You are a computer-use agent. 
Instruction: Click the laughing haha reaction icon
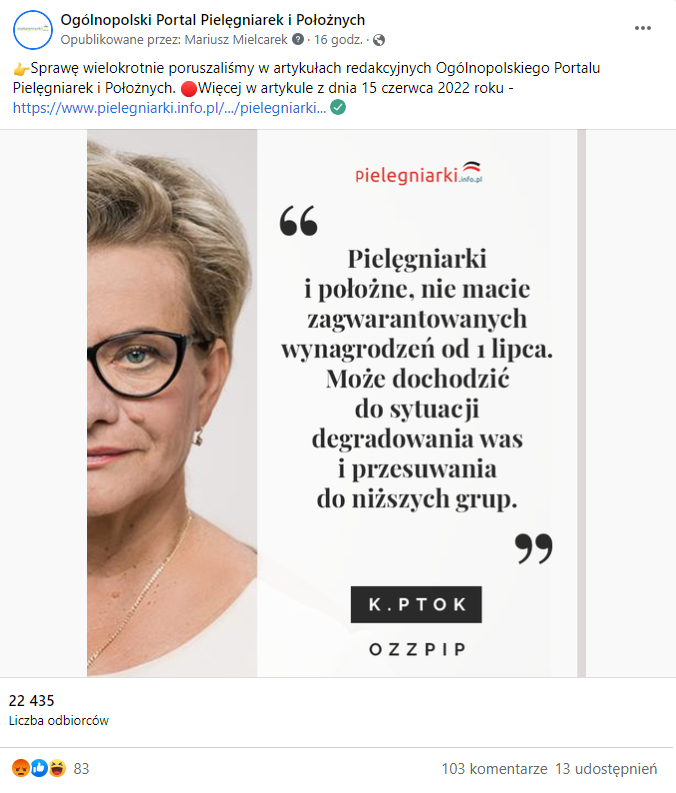58,768
